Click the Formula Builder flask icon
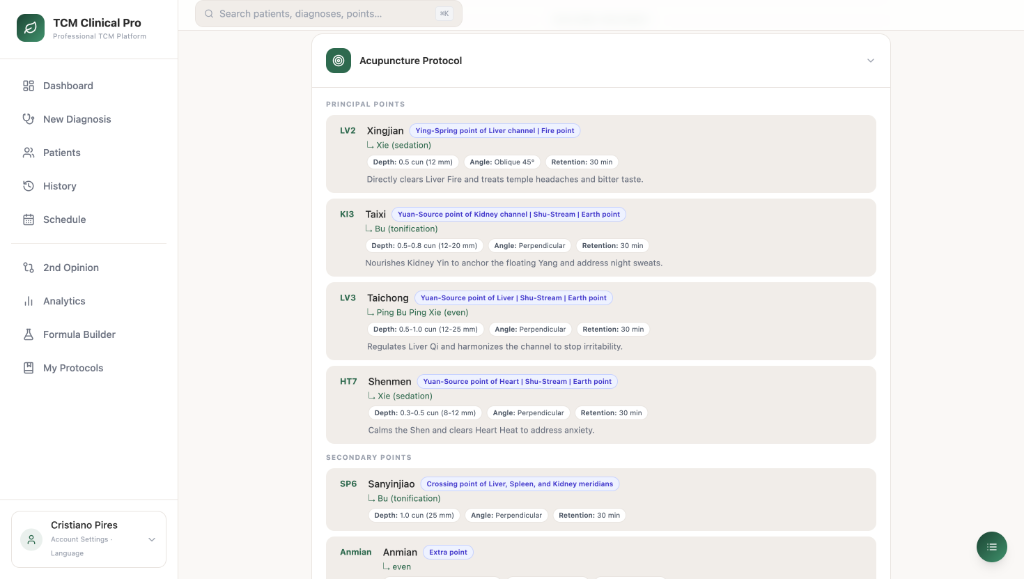 click(28, 334)
